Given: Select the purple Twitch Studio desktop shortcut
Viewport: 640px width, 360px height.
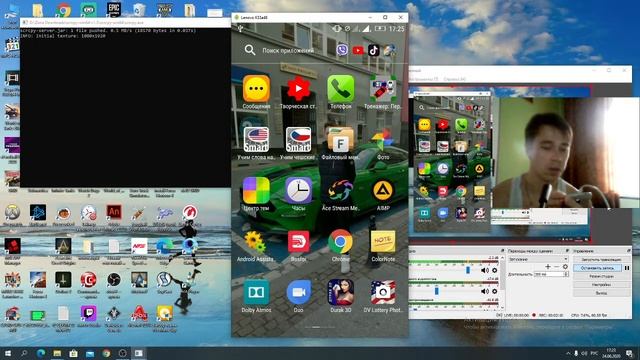Looking at the screenshot, I should [x=88, y=313].
